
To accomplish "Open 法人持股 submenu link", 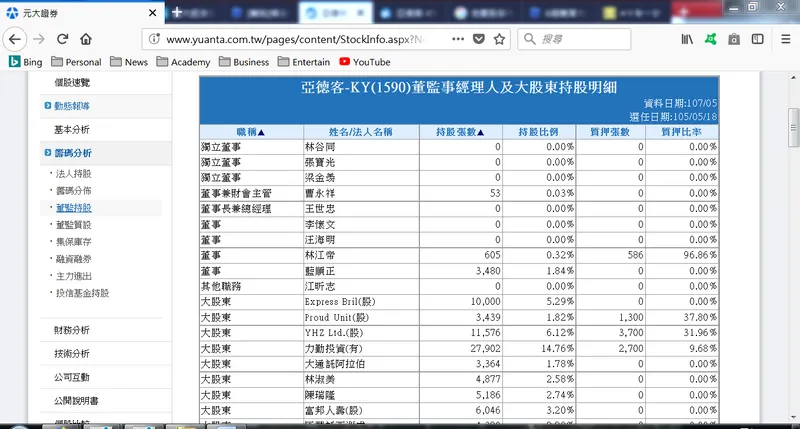I will 73,173.
